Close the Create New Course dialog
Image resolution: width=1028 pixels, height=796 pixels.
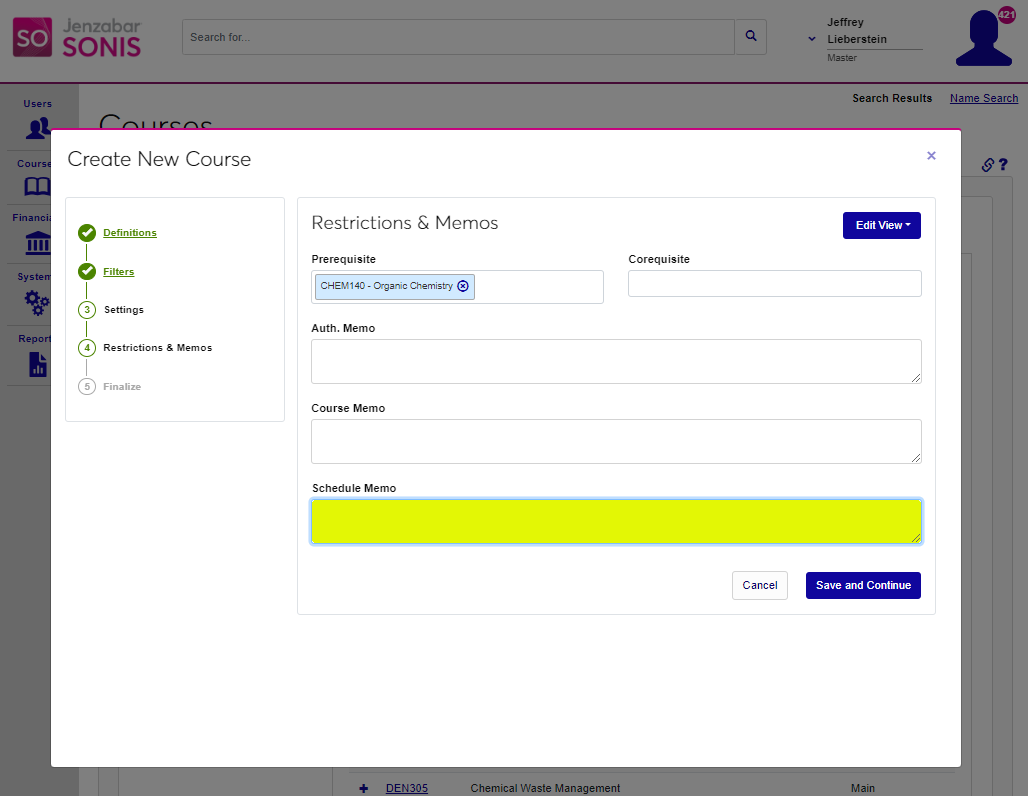[x=931, y=156]
